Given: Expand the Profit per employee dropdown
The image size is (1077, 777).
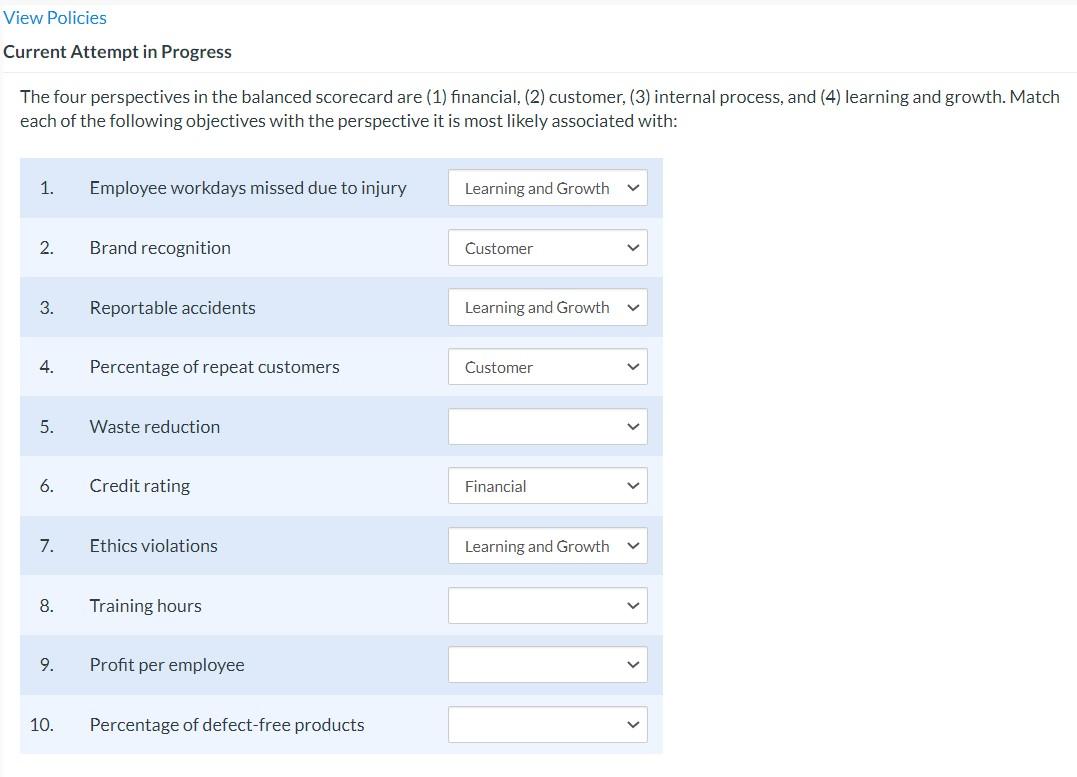Looking at the screenshot, I should (547, 664).
